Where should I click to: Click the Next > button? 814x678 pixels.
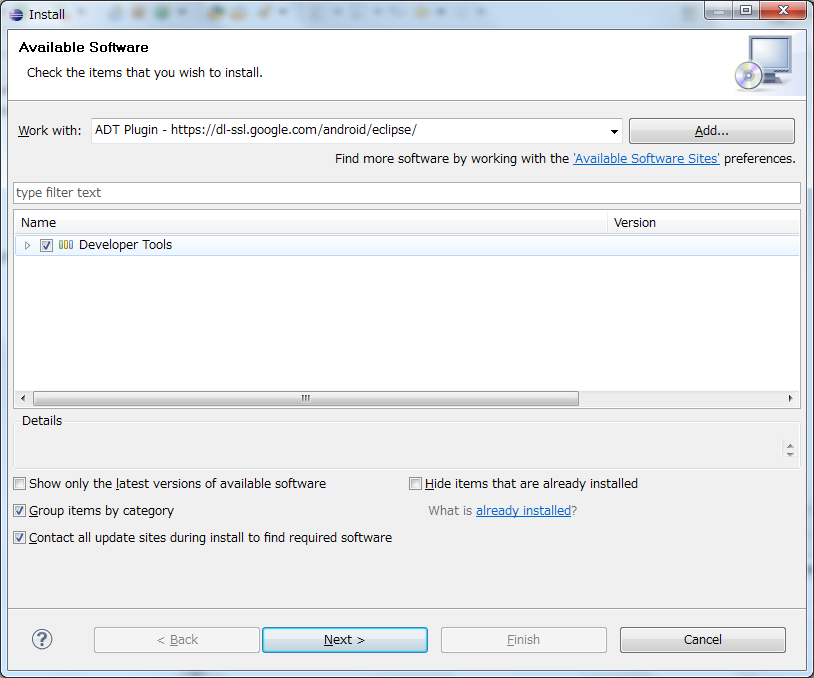pos(345,640)
